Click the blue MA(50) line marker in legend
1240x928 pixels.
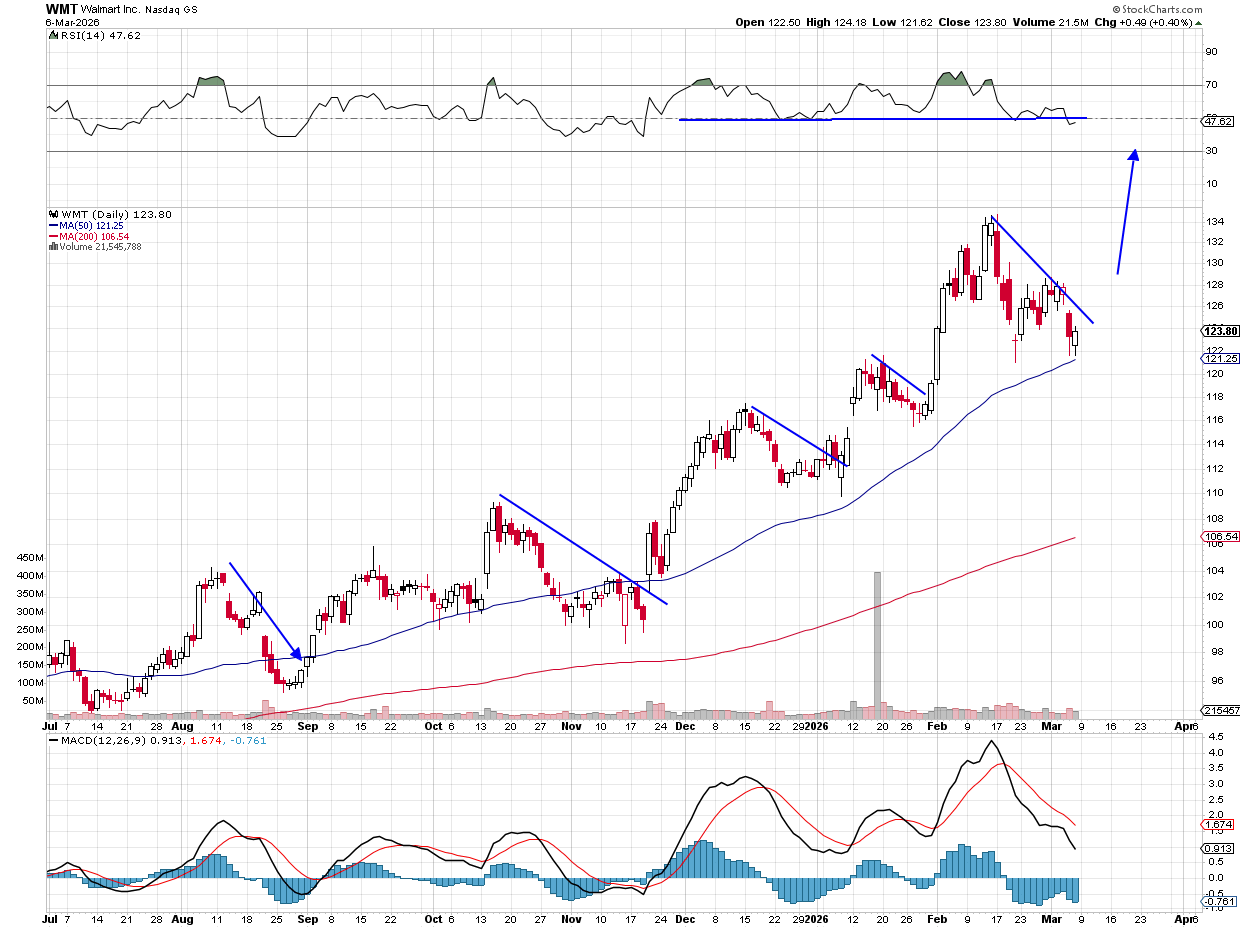tap(53, 226)
